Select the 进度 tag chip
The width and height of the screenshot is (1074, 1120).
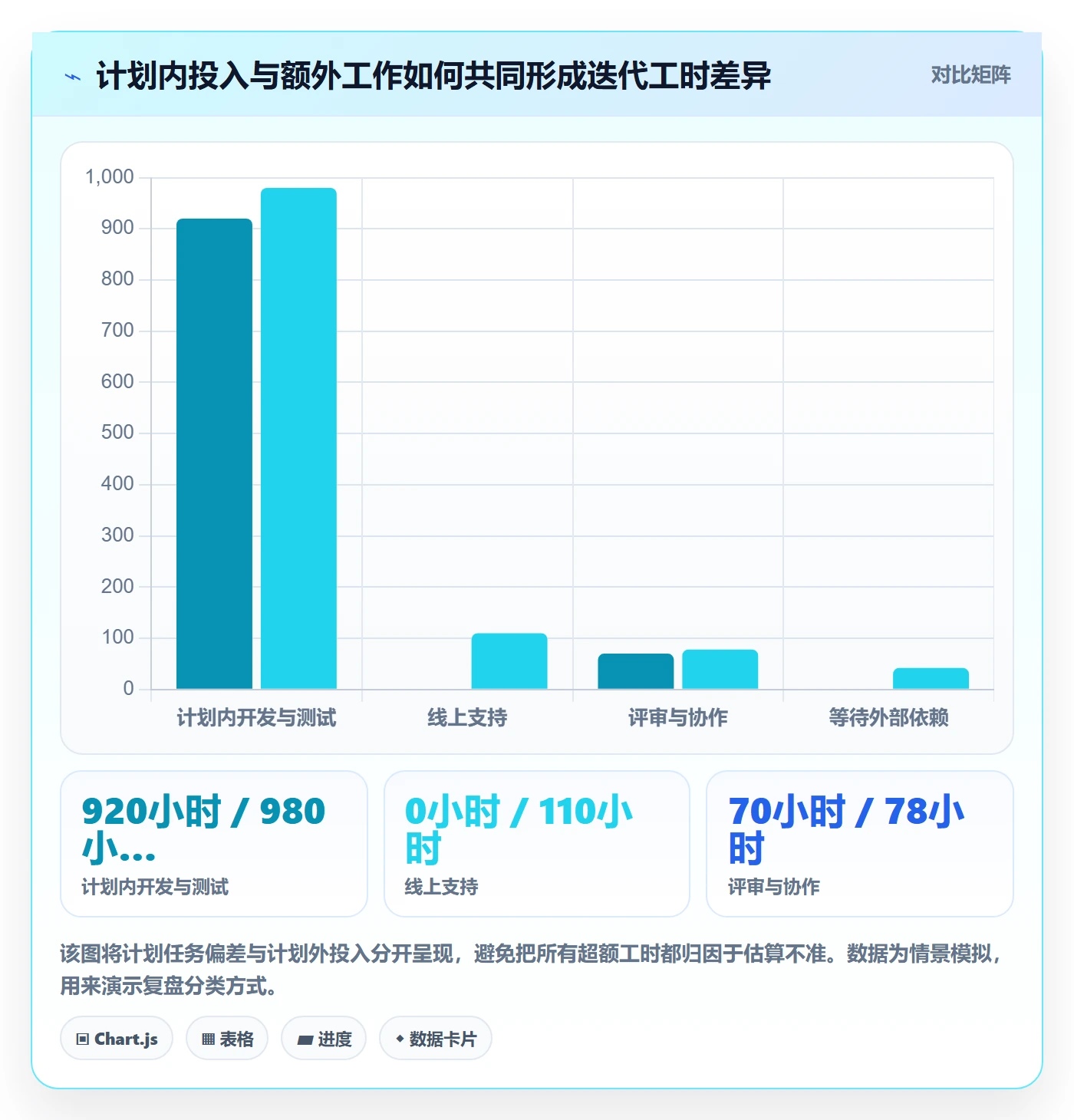tap(324, 1039)
